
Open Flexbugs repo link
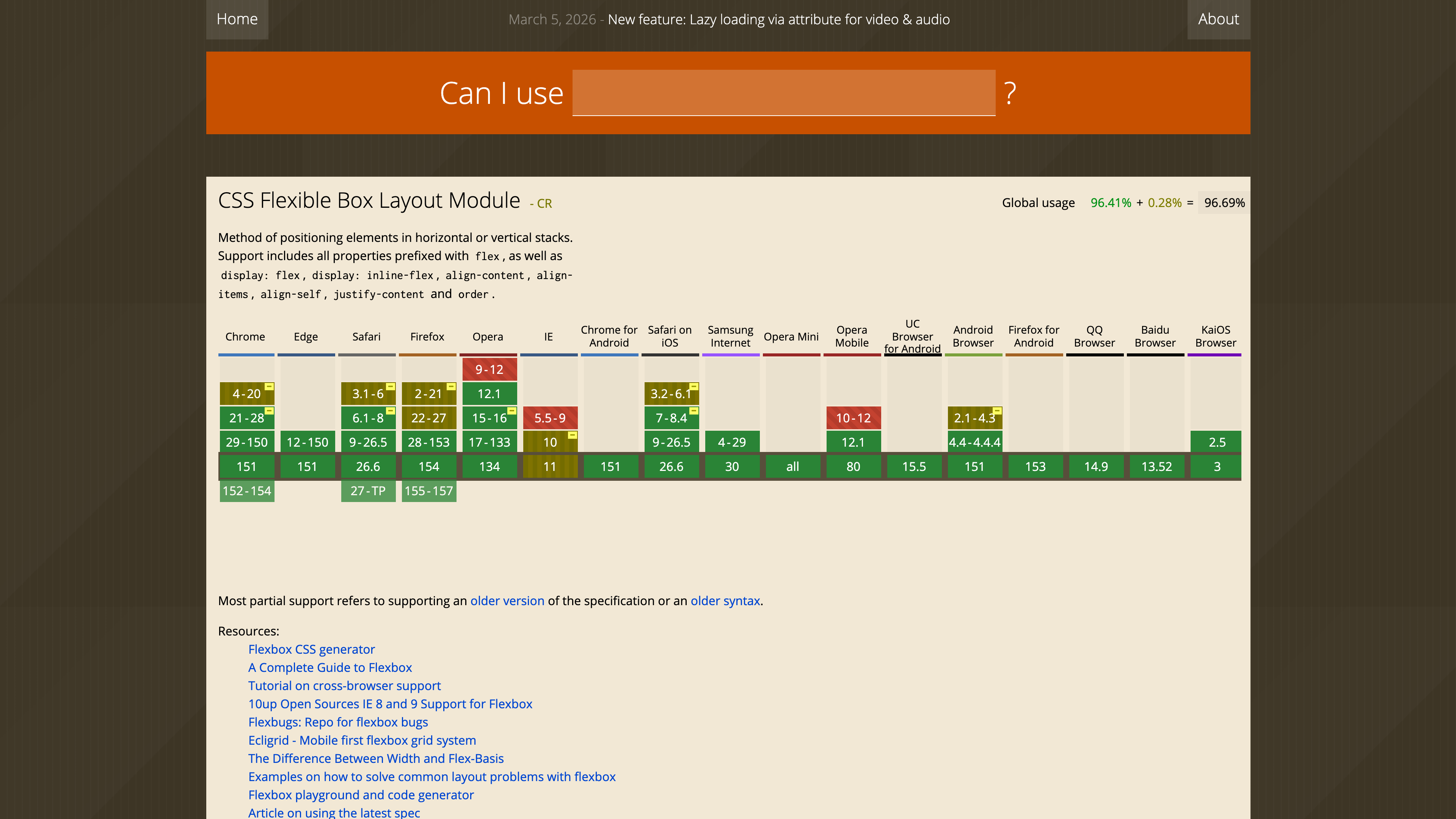coord(338,722)
